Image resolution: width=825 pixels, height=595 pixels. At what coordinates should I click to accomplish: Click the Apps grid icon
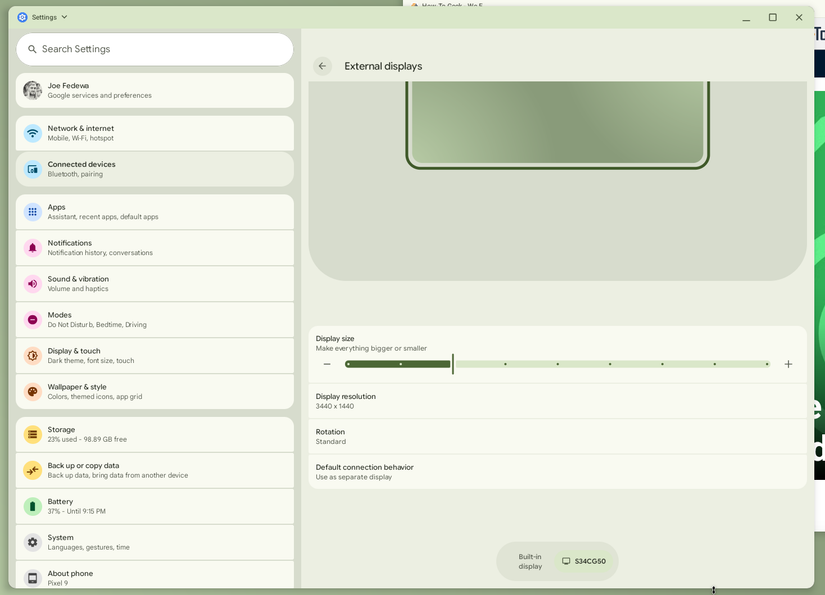[x=33, y=211]
